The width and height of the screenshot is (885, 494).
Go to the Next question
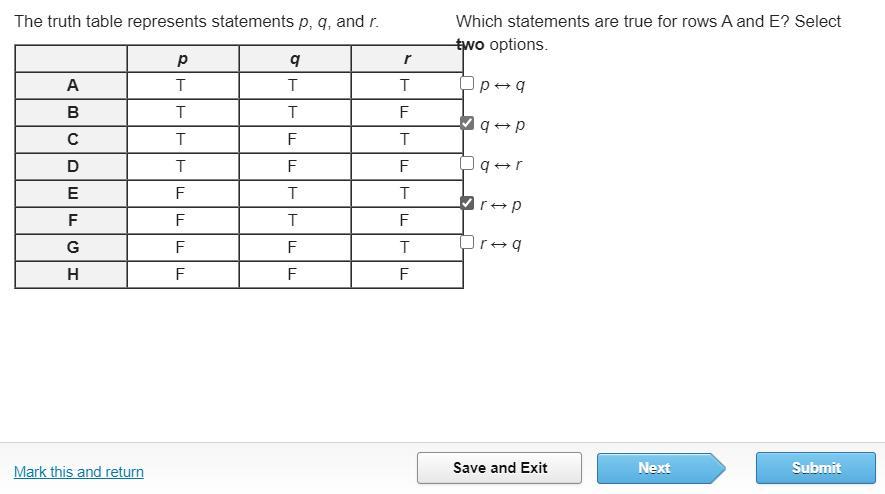click(654, 468)
